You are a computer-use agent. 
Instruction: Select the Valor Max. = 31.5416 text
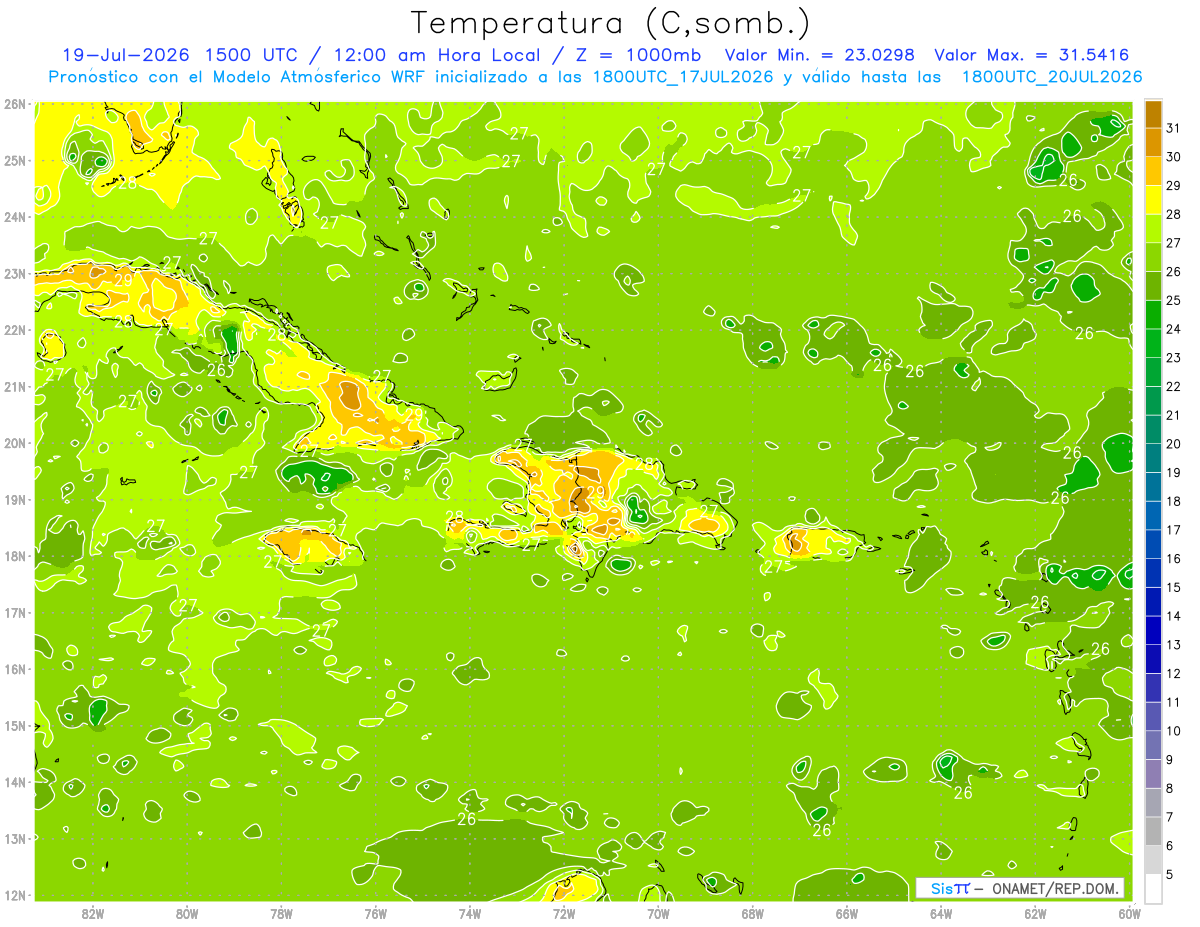(1033, 55)
